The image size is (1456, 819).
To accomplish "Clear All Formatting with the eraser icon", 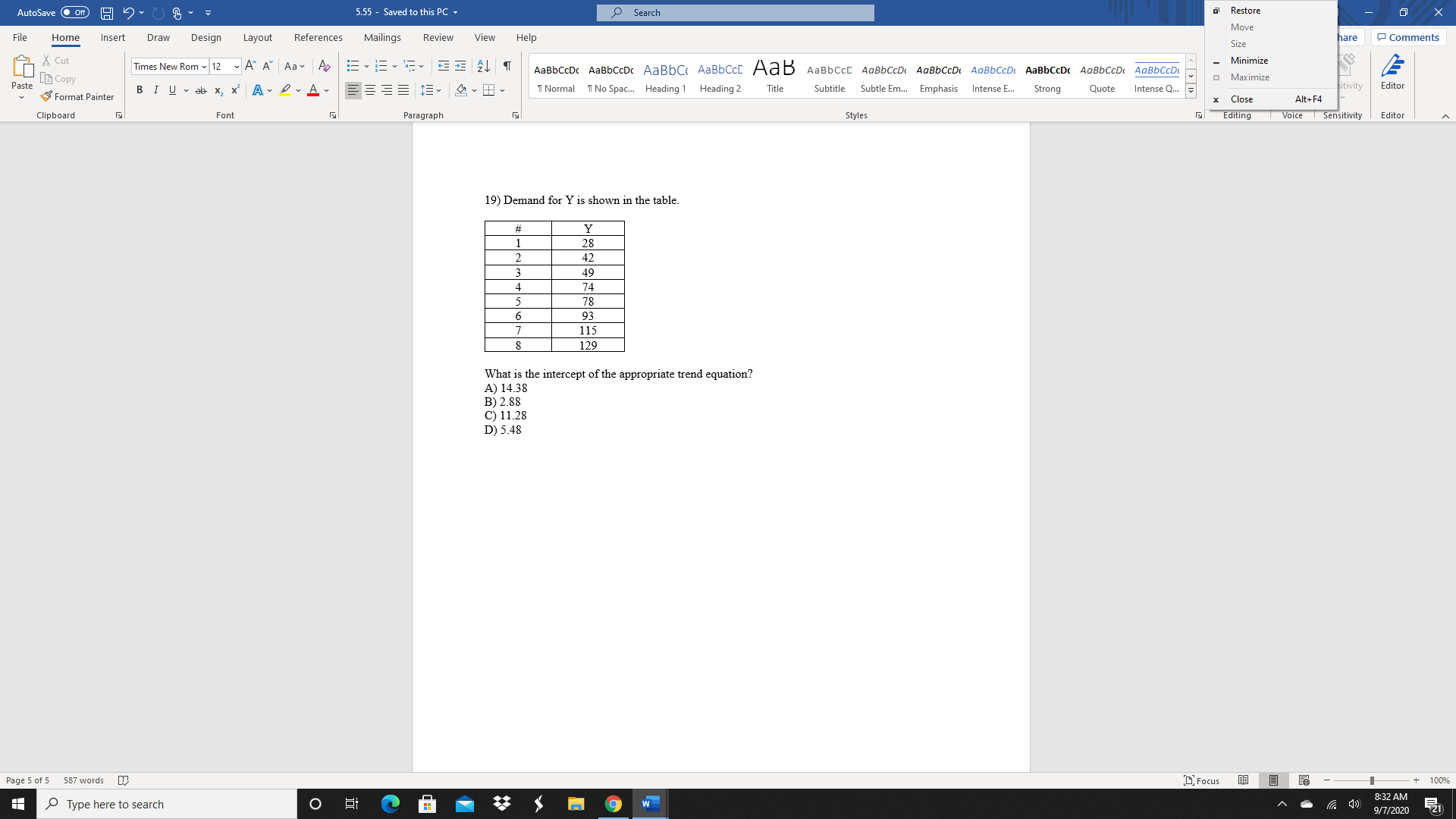I will pyautogui.click(x=325, y=66).
